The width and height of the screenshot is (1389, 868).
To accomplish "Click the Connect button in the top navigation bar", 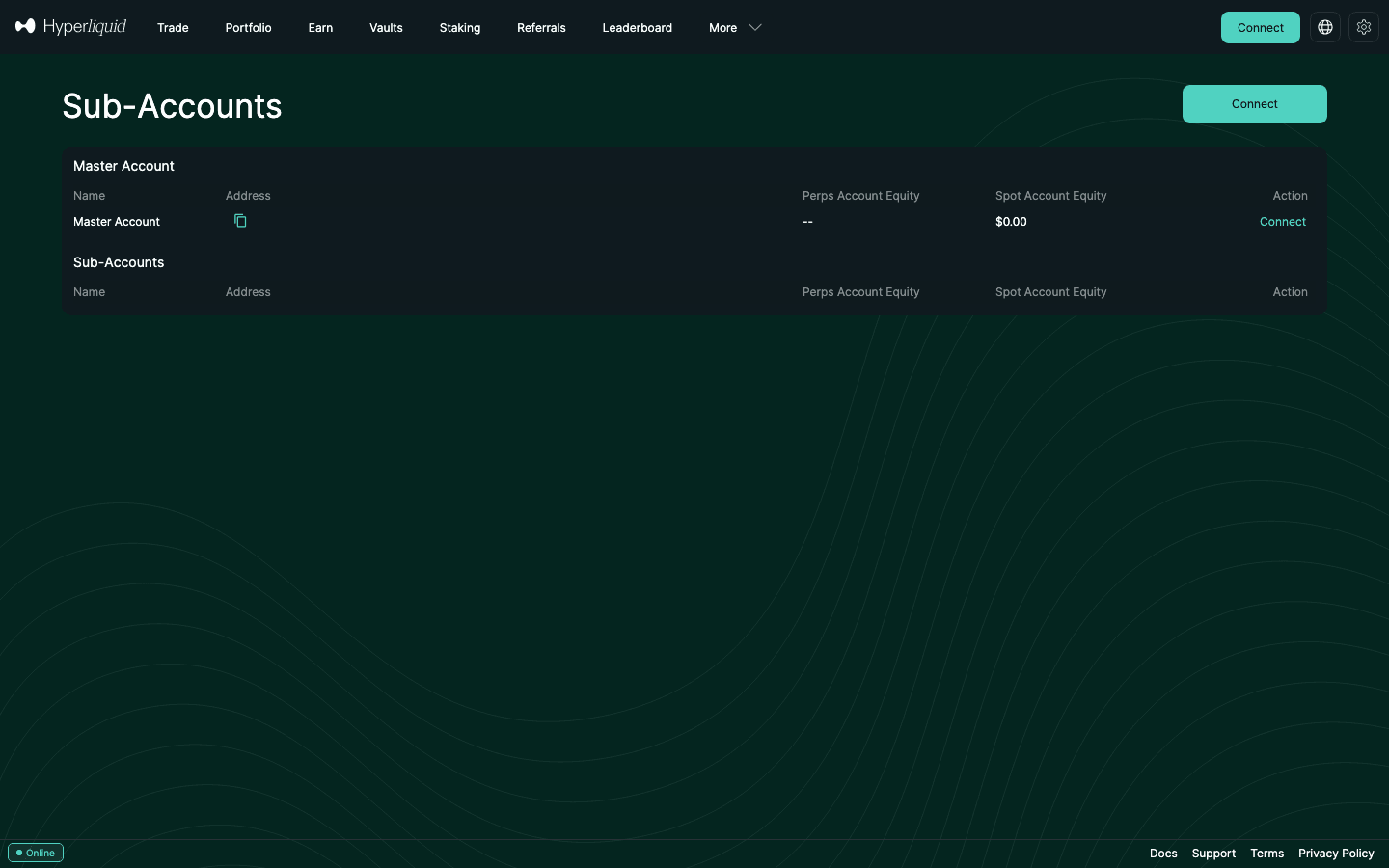I will click(1261, 27).
